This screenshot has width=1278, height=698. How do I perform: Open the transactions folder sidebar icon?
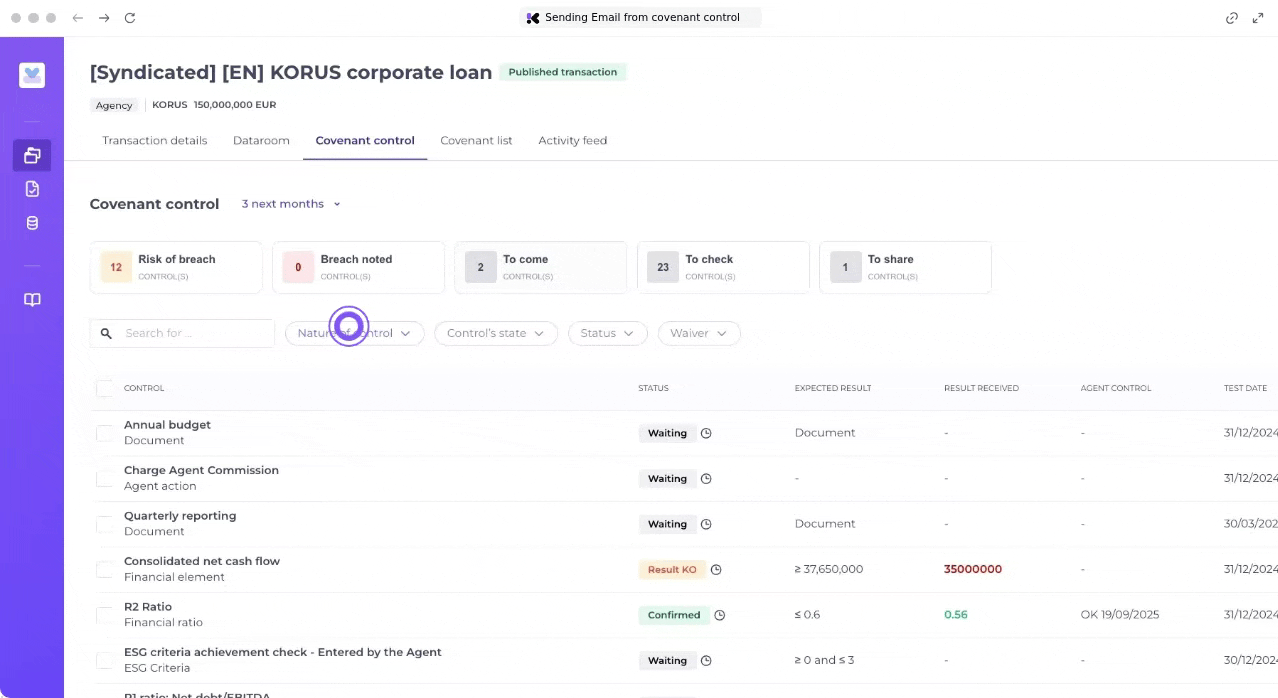click(32, 155)
